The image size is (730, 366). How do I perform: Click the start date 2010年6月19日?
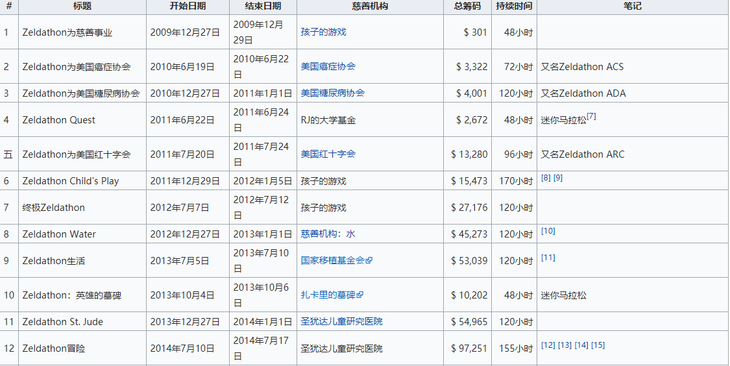coord(182,67)
